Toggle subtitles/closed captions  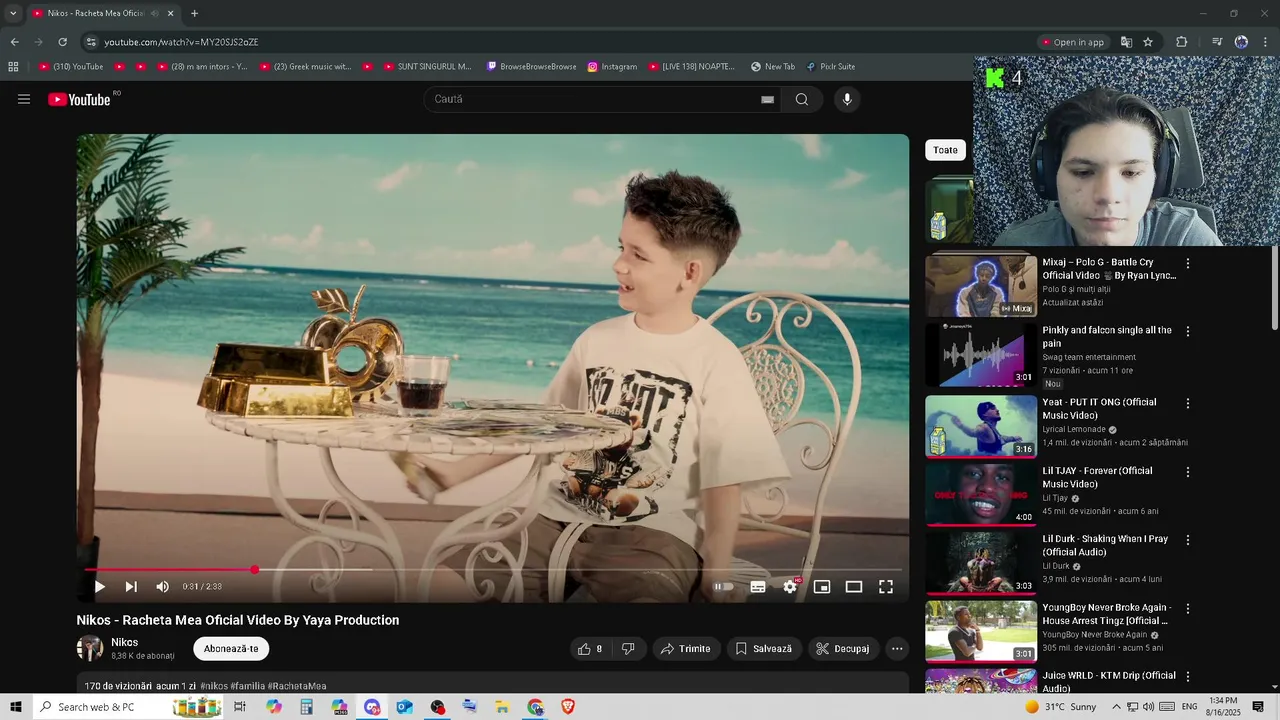[758, 587]
